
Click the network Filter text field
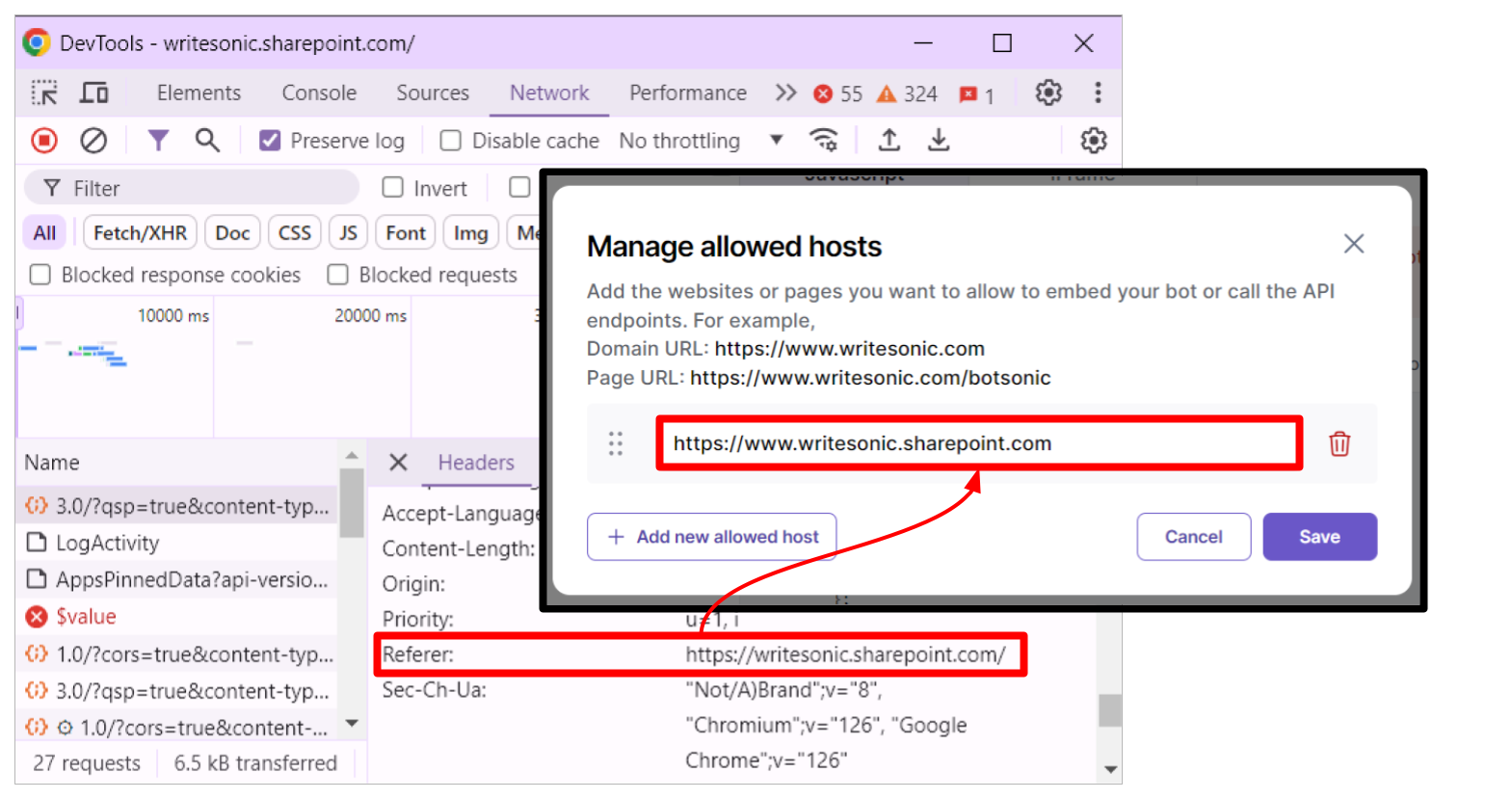click(x=191, y=188)
